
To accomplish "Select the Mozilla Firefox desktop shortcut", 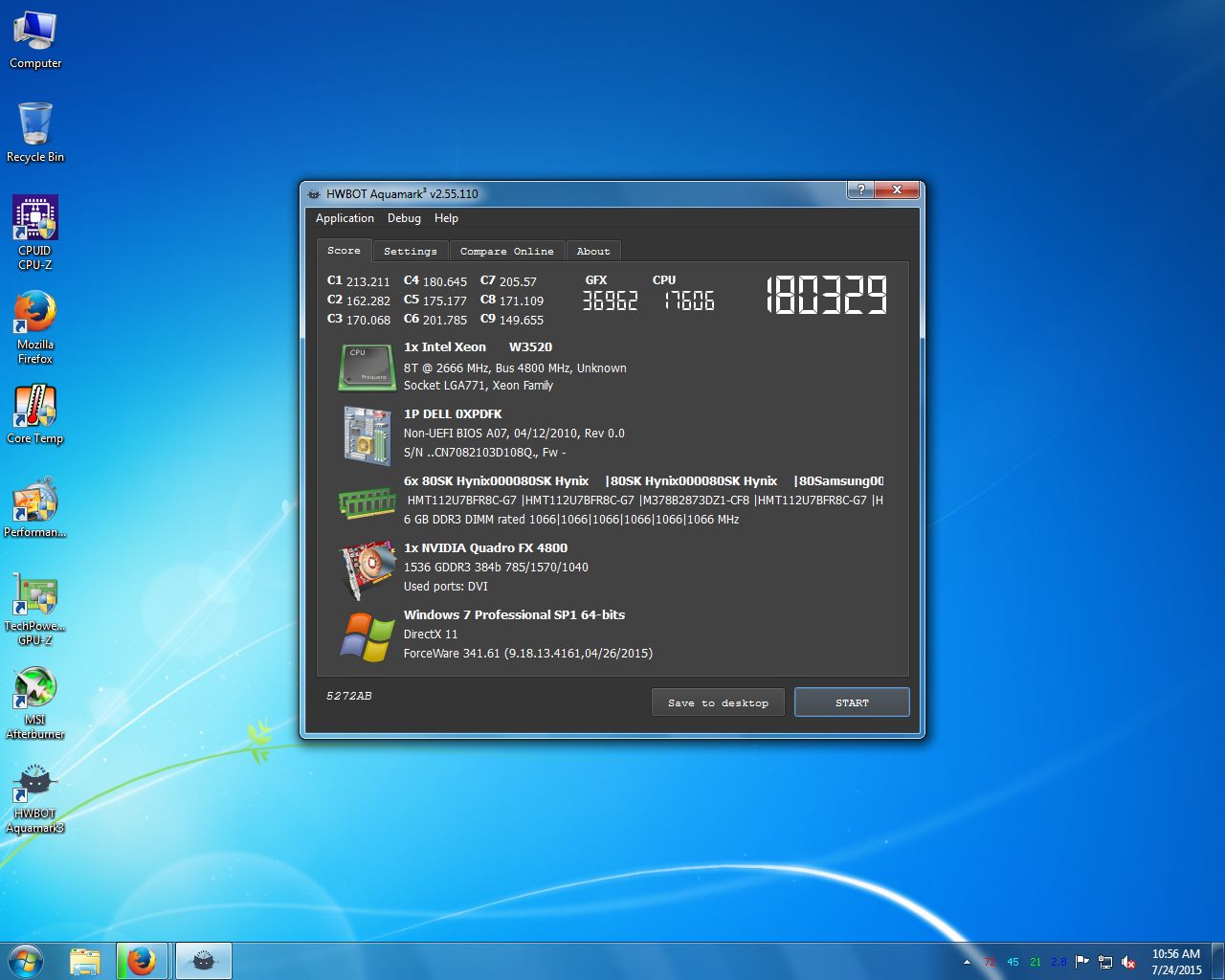I will 35,326.
